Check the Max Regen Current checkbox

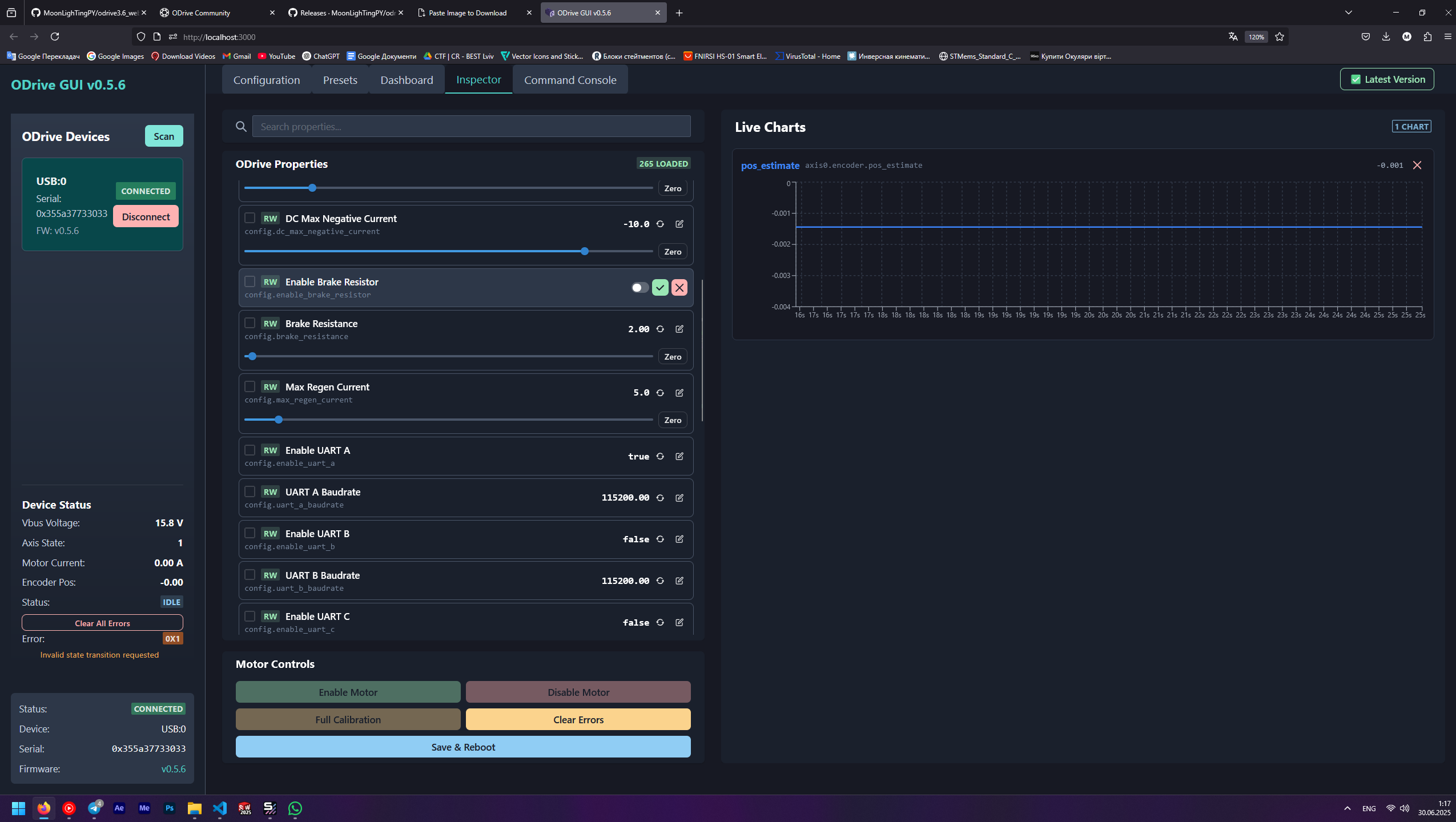pyautogui.click(x=250, y=386)
